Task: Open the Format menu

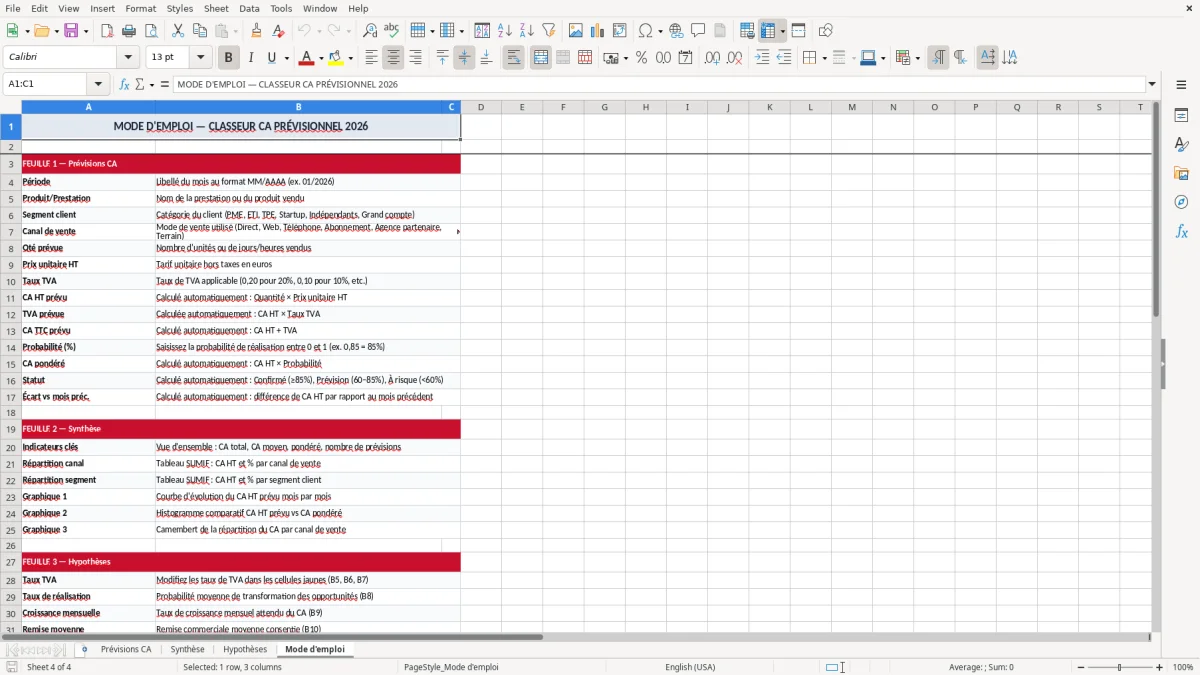Action: pyautogui.click(x=141, y=8)
